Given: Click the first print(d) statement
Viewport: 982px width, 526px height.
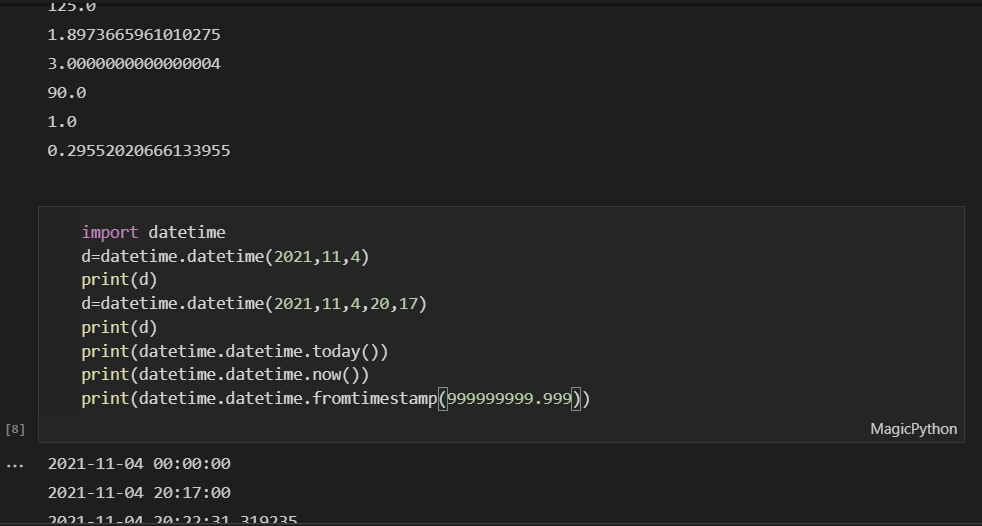Looking at the screenshot, I should pyautogui.click(x=119, y=280).
